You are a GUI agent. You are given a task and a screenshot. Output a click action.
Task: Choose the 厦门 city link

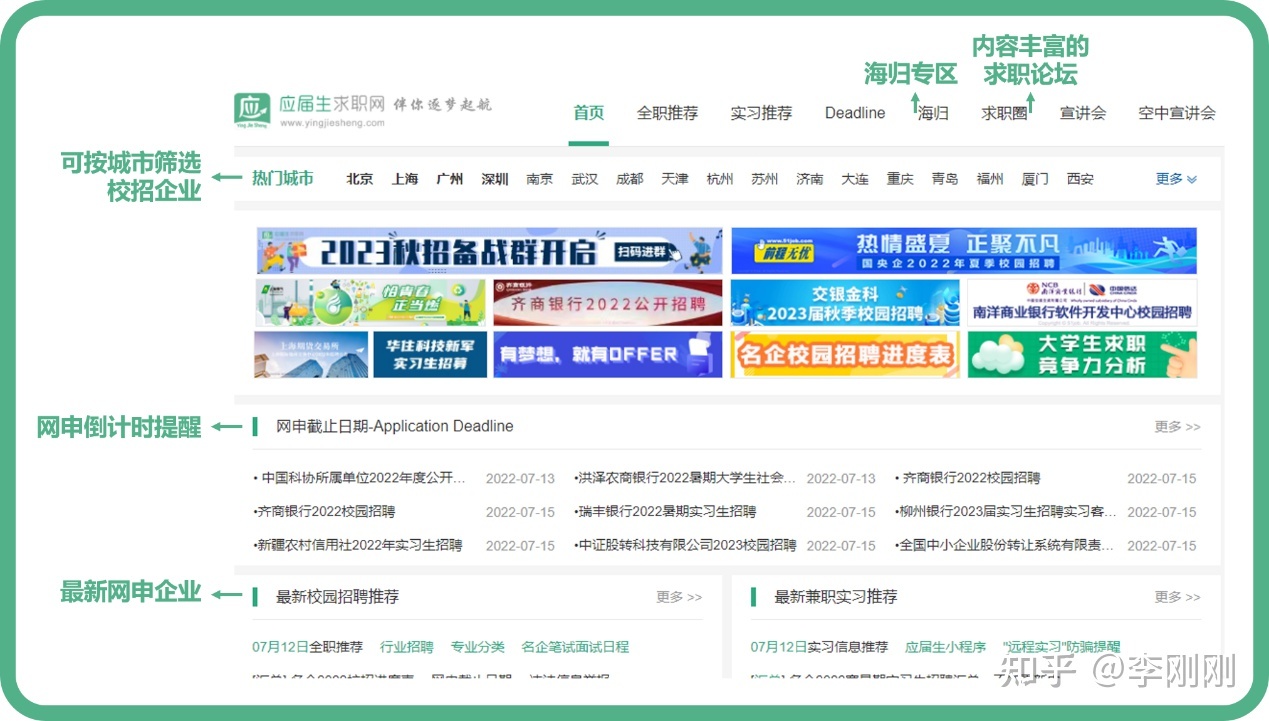point(1035,179)
